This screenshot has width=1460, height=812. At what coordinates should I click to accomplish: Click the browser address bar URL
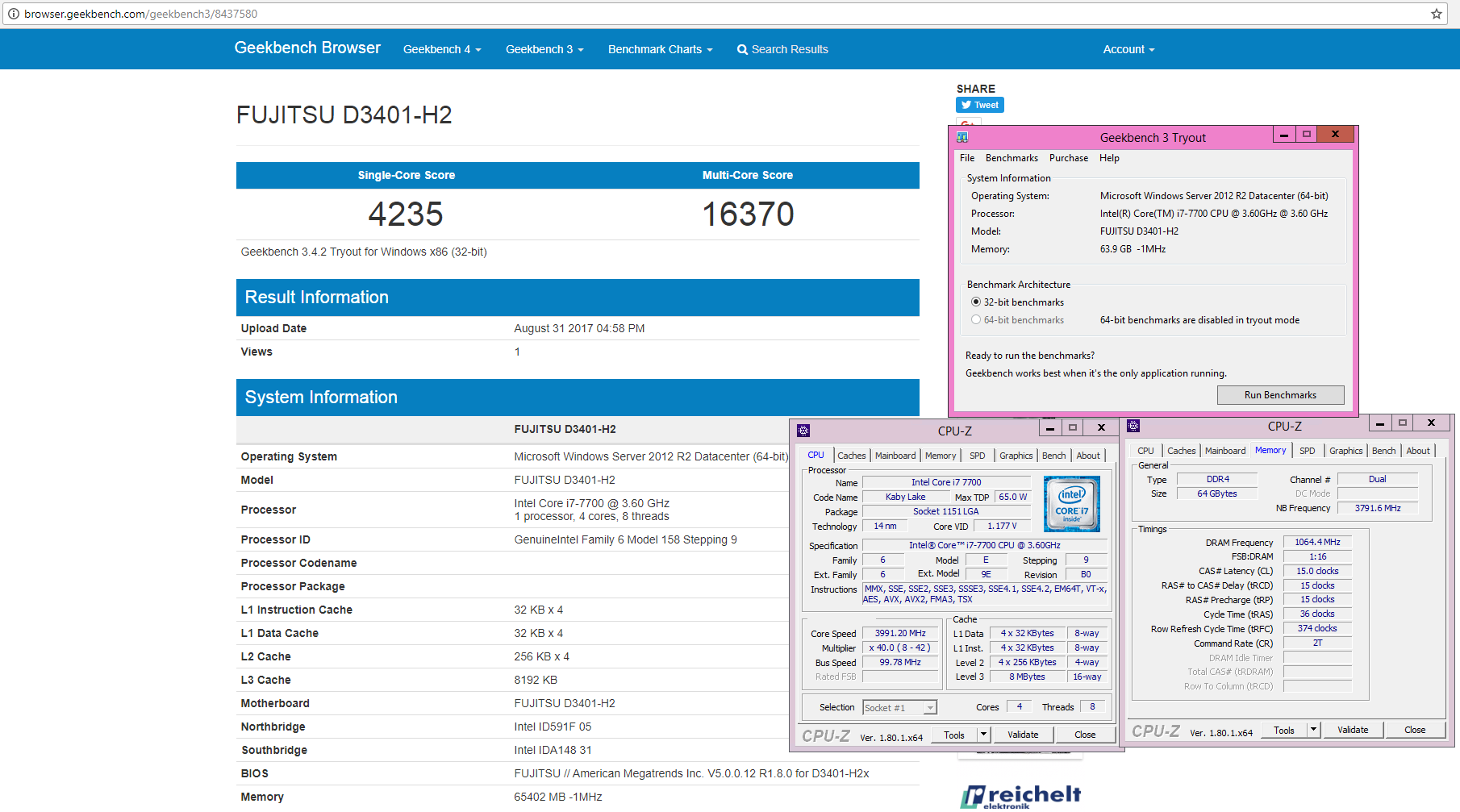141,14
